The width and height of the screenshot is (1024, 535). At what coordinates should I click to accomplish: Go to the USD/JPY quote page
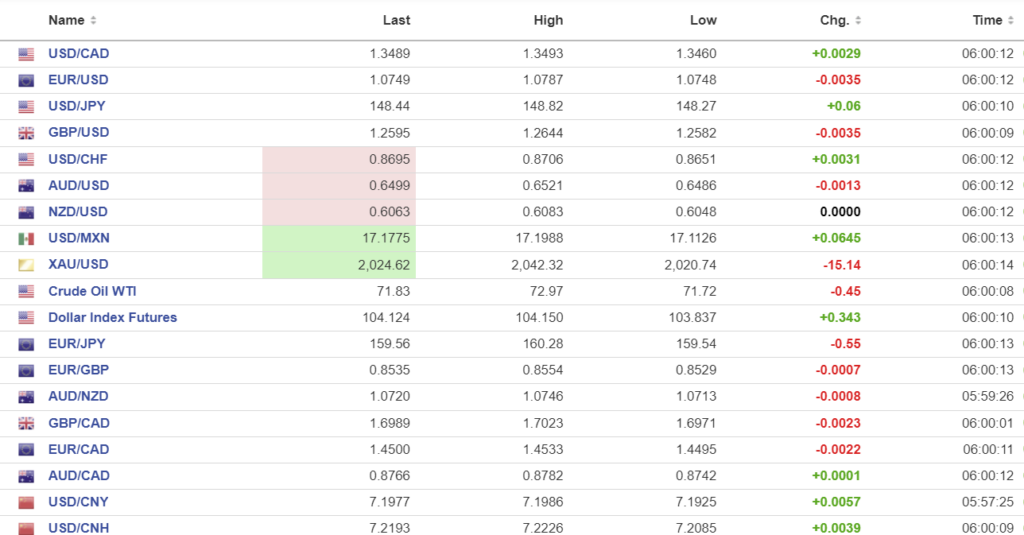pos(77,106)
